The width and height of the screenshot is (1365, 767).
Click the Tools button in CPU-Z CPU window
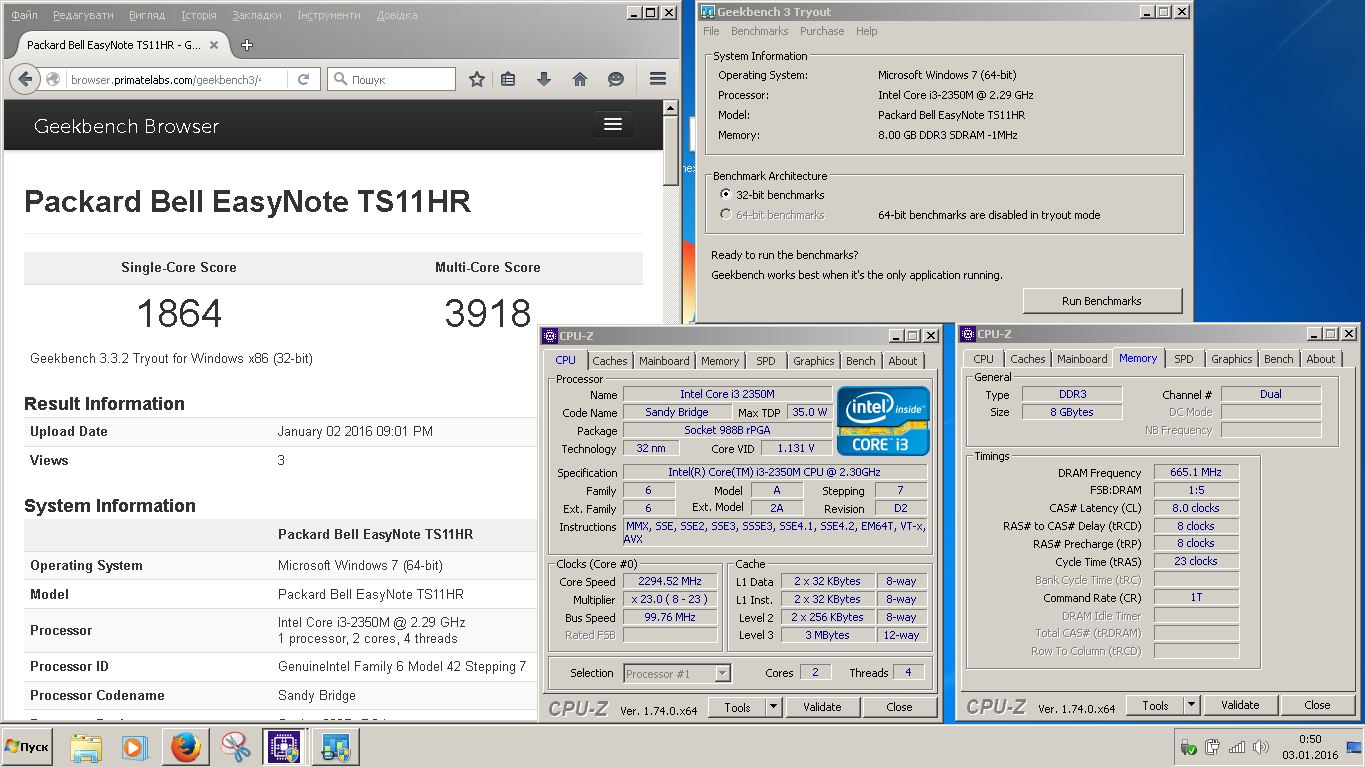click(x=737, y=707)
